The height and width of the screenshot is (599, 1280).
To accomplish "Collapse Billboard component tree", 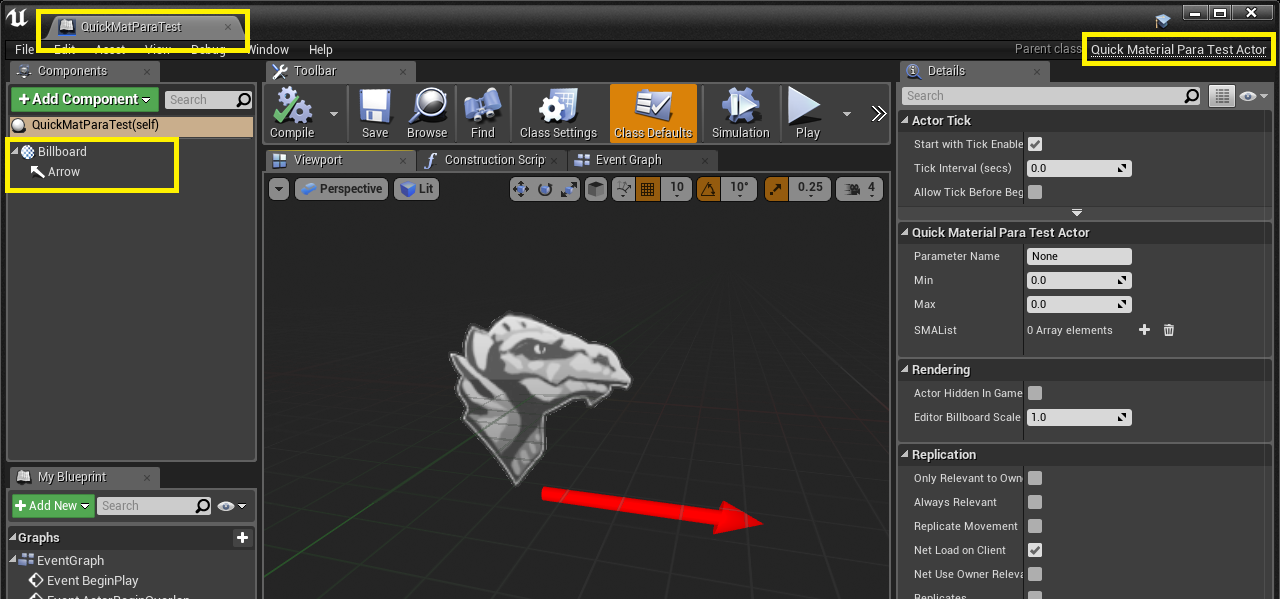I will pyautogui.click(x=15, y=152).
